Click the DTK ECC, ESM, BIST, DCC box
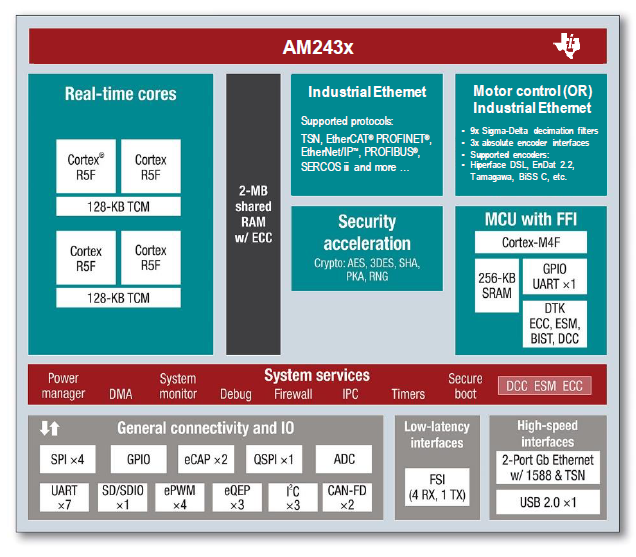This screenshot has width=636, height=557. 554,324
